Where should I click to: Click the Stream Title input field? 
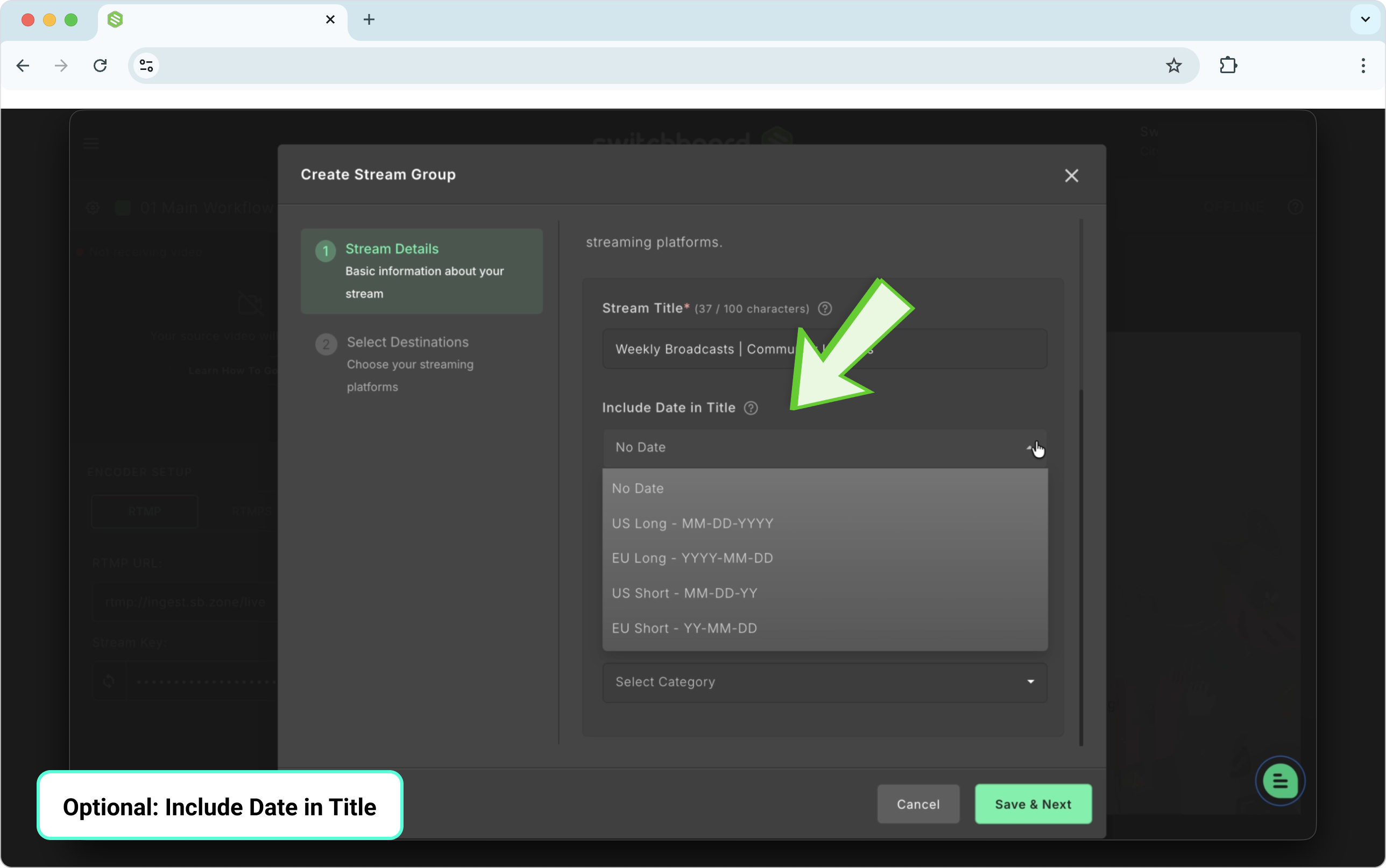point(824,349)
